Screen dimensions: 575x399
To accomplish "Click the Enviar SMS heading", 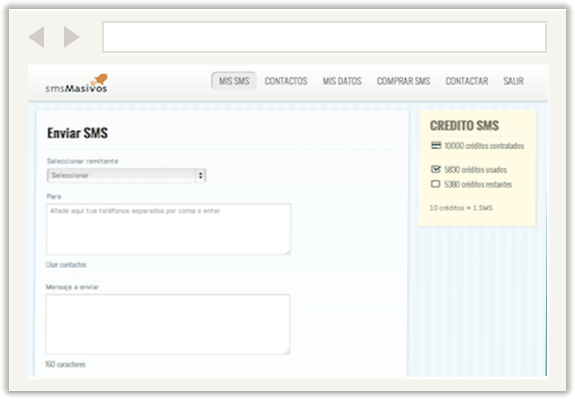I will pyautogui.click(x=77, y=133).
